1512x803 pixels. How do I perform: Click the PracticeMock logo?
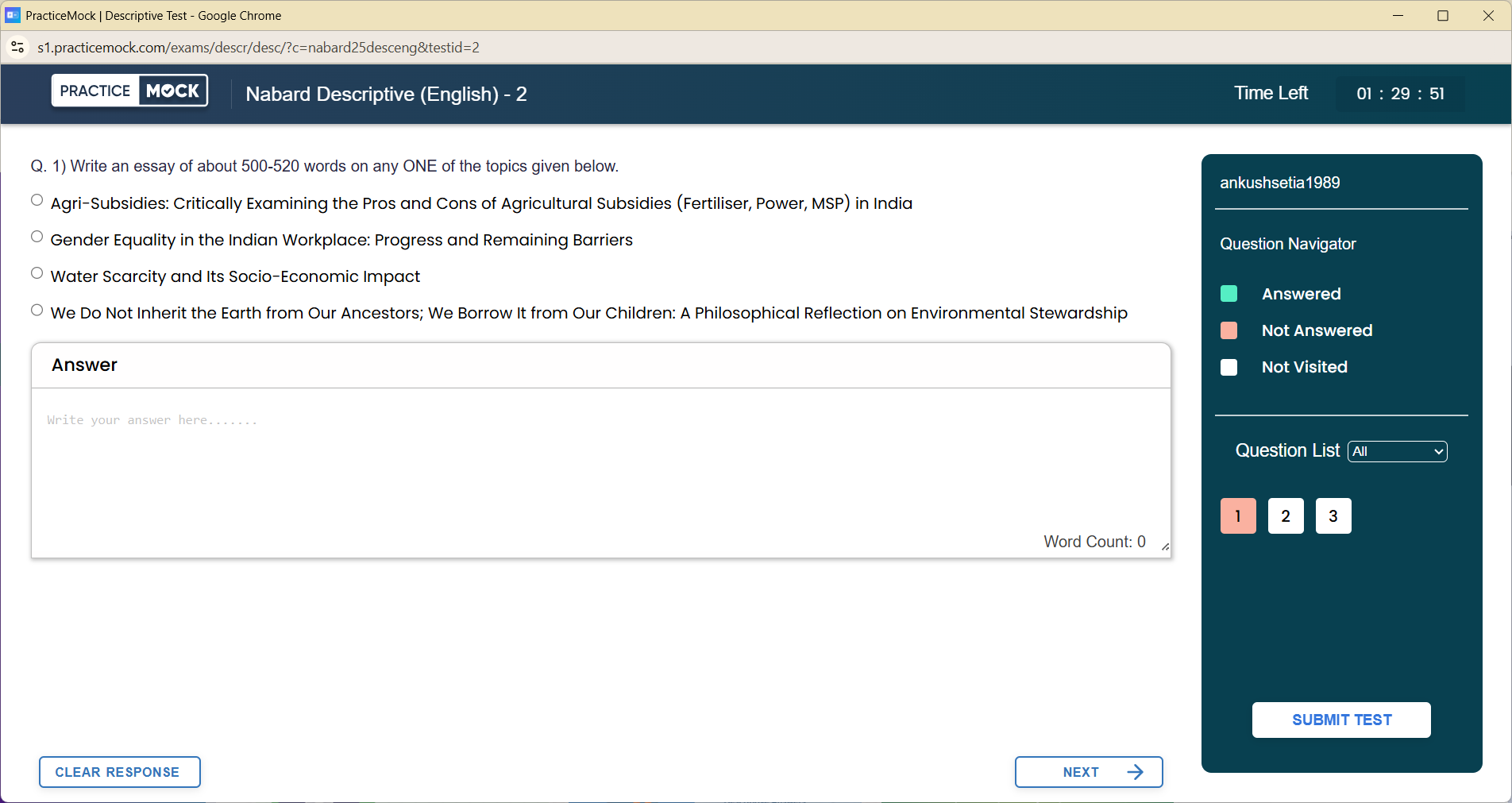pos(129,90)
